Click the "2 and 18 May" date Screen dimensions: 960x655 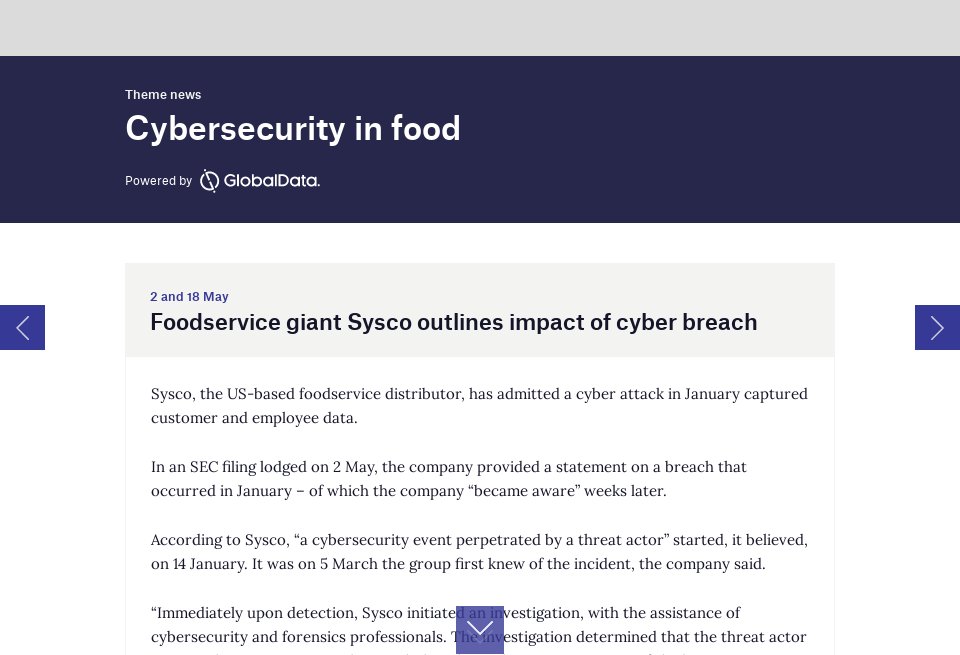coord(189,297)
